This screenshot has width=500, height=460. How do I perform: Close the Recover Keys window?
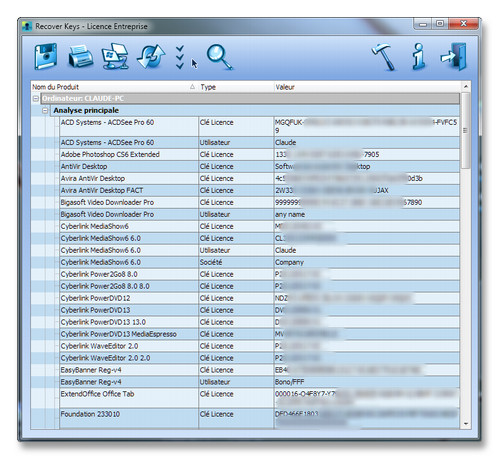click(463, 24)
